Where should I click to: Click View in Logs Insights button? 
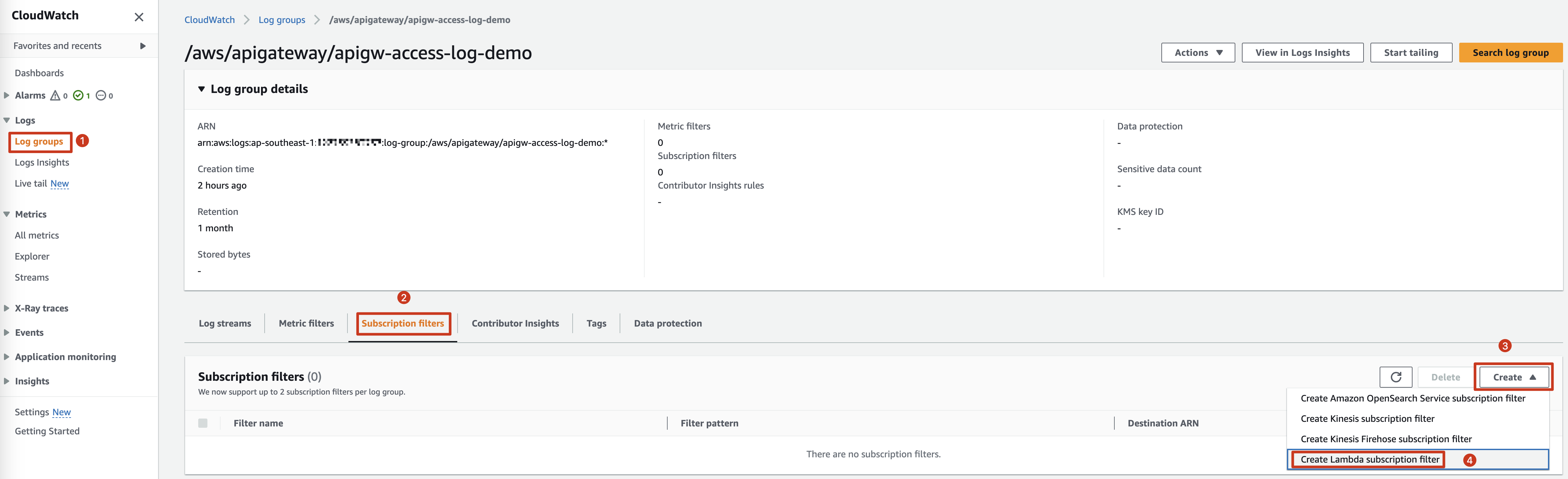point(1302,53)
